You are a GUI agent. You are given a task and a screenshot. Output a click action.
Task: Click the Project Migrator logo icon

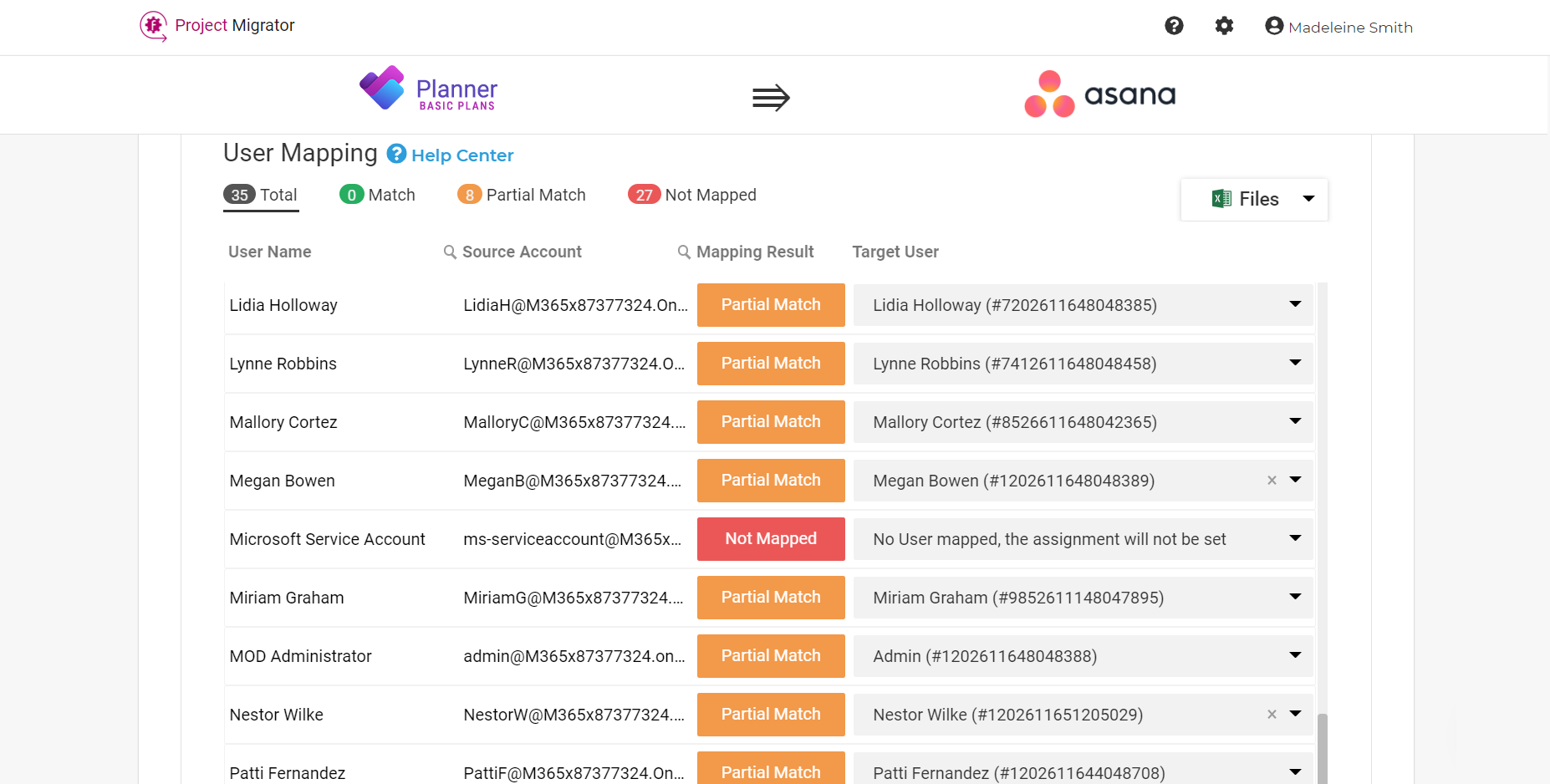coord(153,26)
